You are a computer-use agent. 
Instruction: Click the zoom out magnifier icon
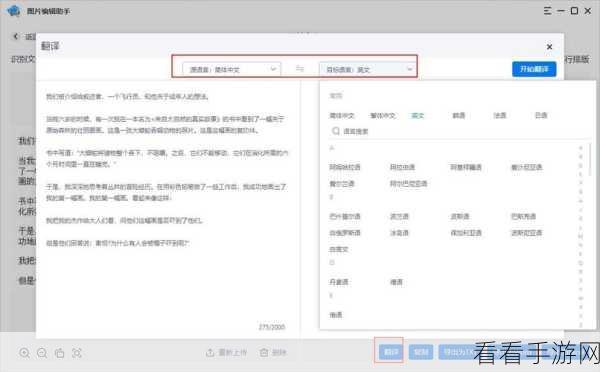(x=42, y=352)
